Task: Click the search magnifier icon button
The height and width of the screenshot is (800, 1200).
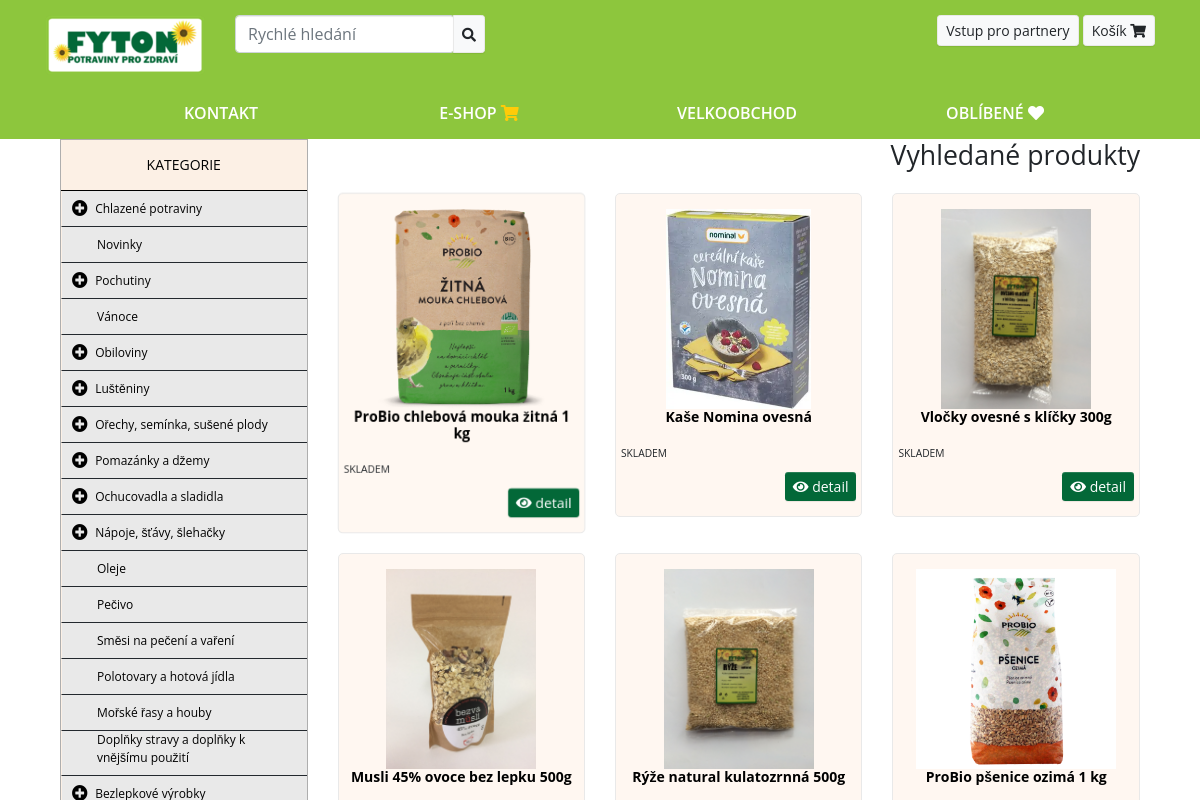Action: coord(469,34)
